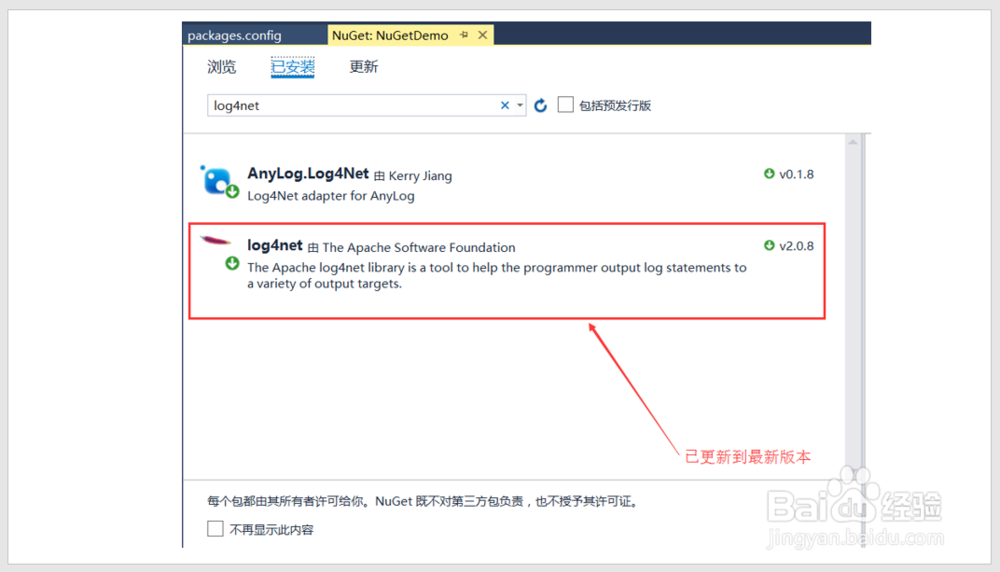
Task: Clear the search box text
Action: [504, 105]
